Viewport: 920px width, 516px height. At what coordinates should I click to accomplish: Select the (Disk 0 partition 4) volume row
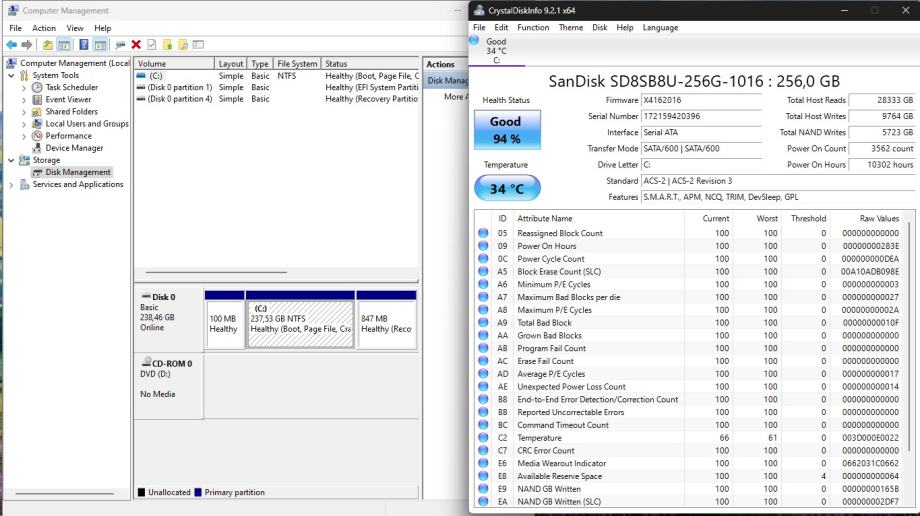[276, 99]
